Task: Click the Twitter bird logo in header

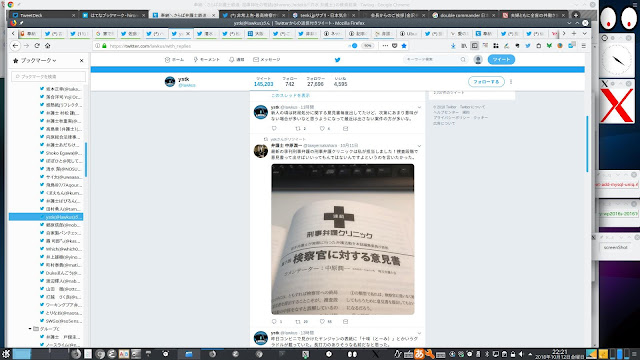Action: pos(338,60)
